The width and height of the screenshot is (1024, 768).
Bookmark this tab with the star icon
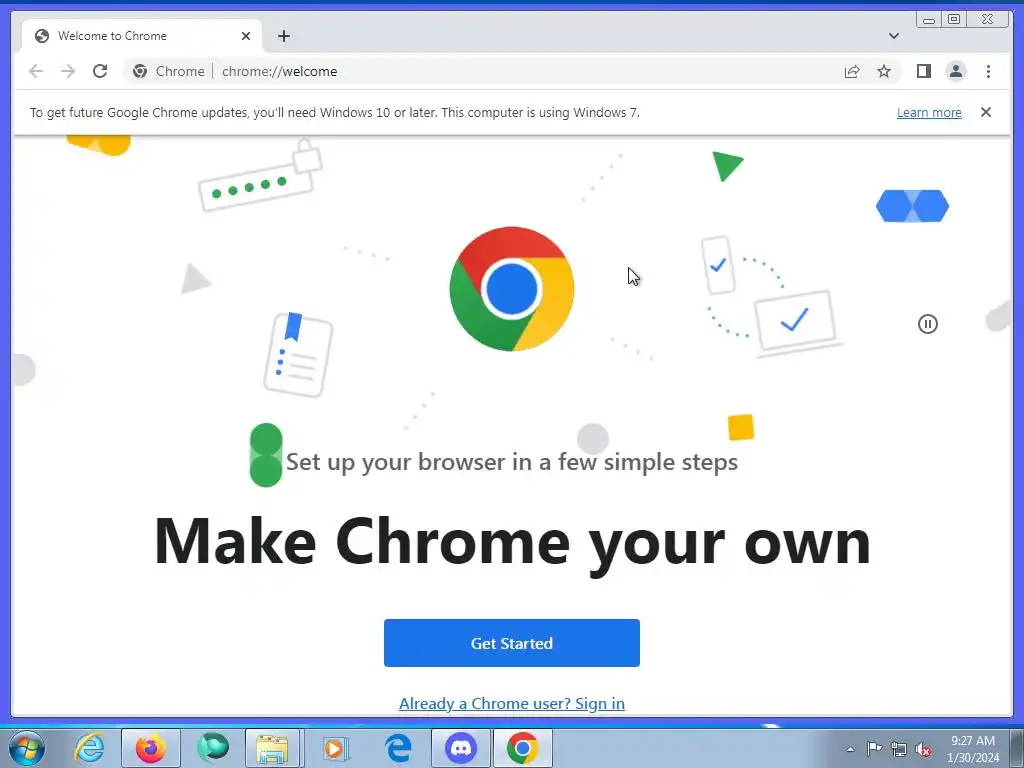pos(884,71)
